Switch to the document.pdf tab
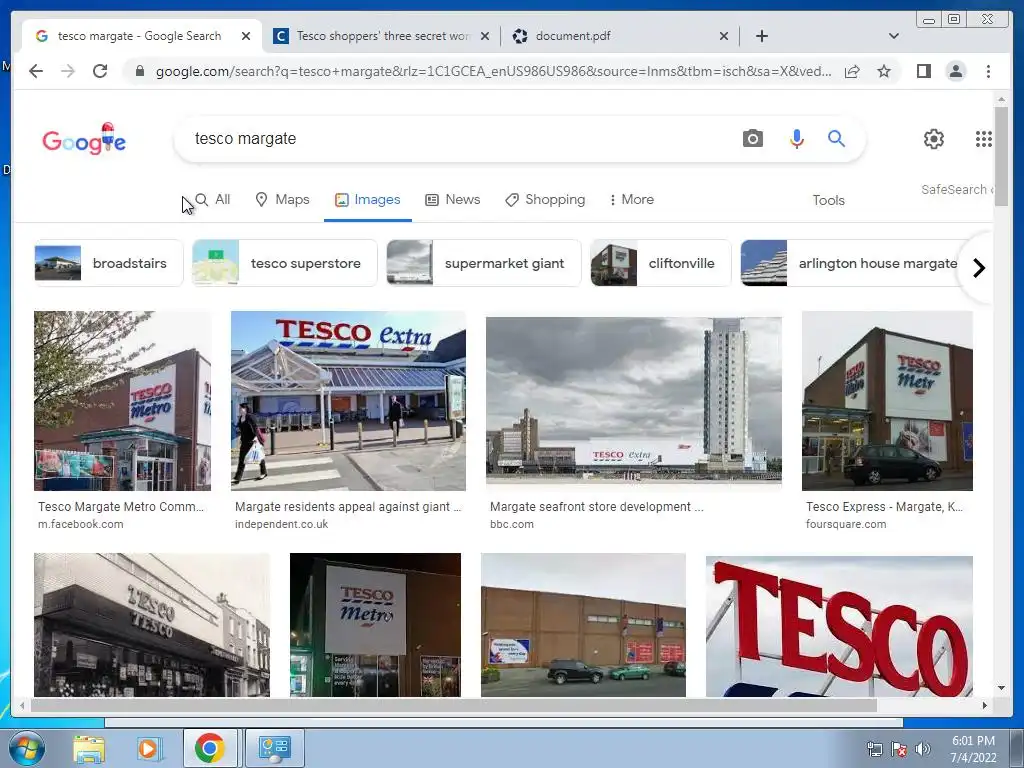The width and height of the screenshot is (1024, 768). pos(620,36)
